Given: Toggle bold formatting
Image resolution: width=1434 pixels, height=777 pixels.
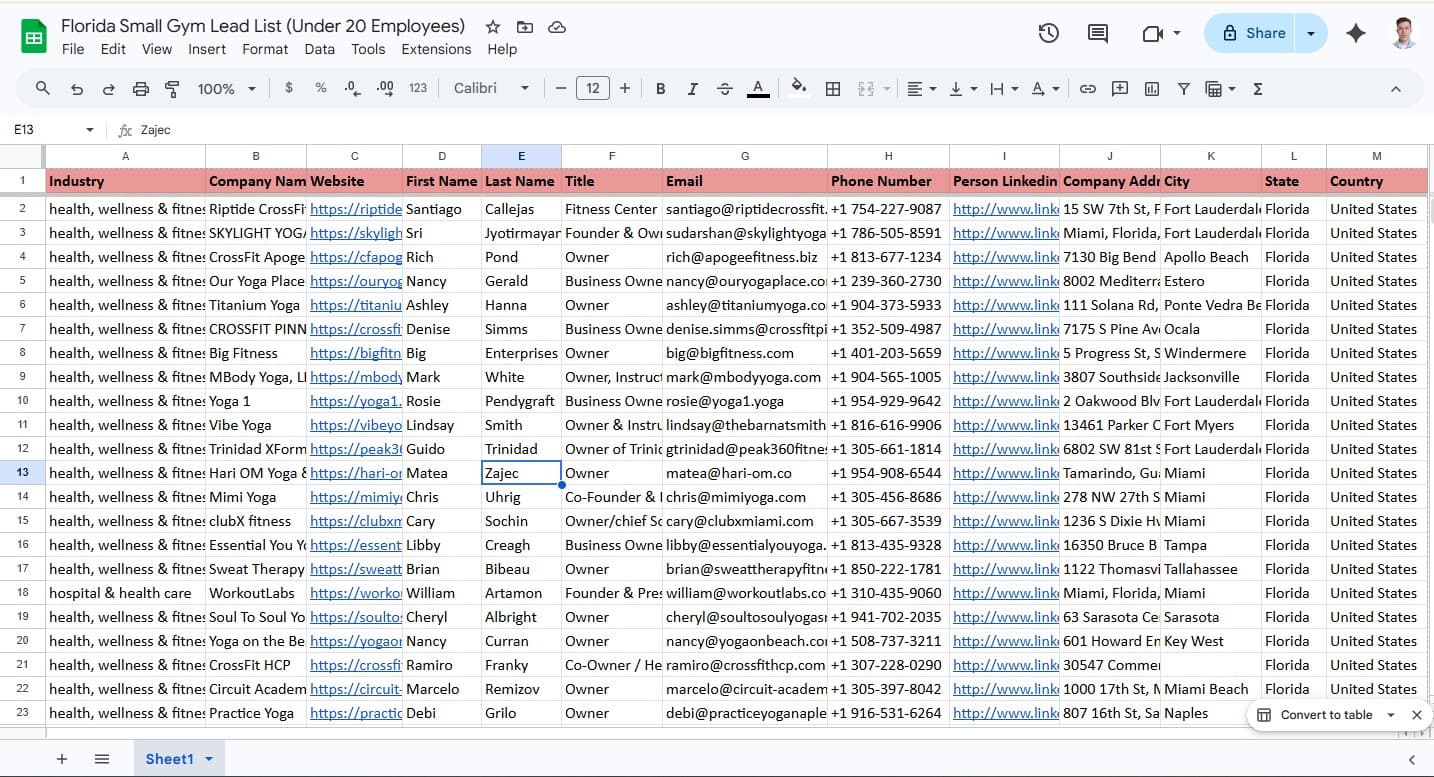Looking at the screenshot, I should pos(660,88).
